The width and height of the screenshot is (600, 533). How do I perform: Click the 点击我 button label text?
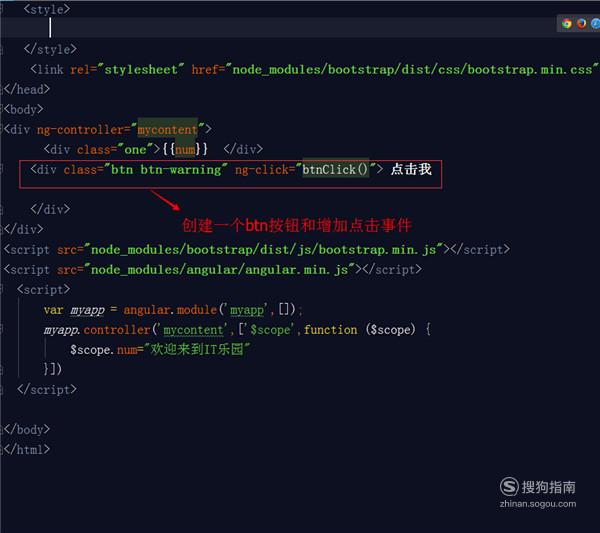click(411, 169)
